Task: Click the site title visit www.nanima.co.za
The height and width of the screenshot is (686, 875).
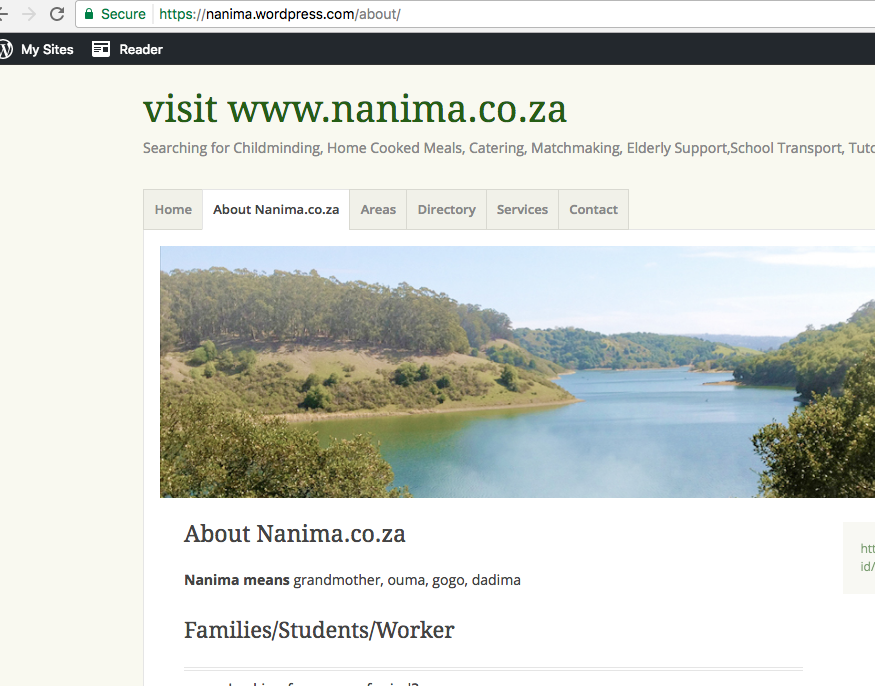Action: coord(355,109)
